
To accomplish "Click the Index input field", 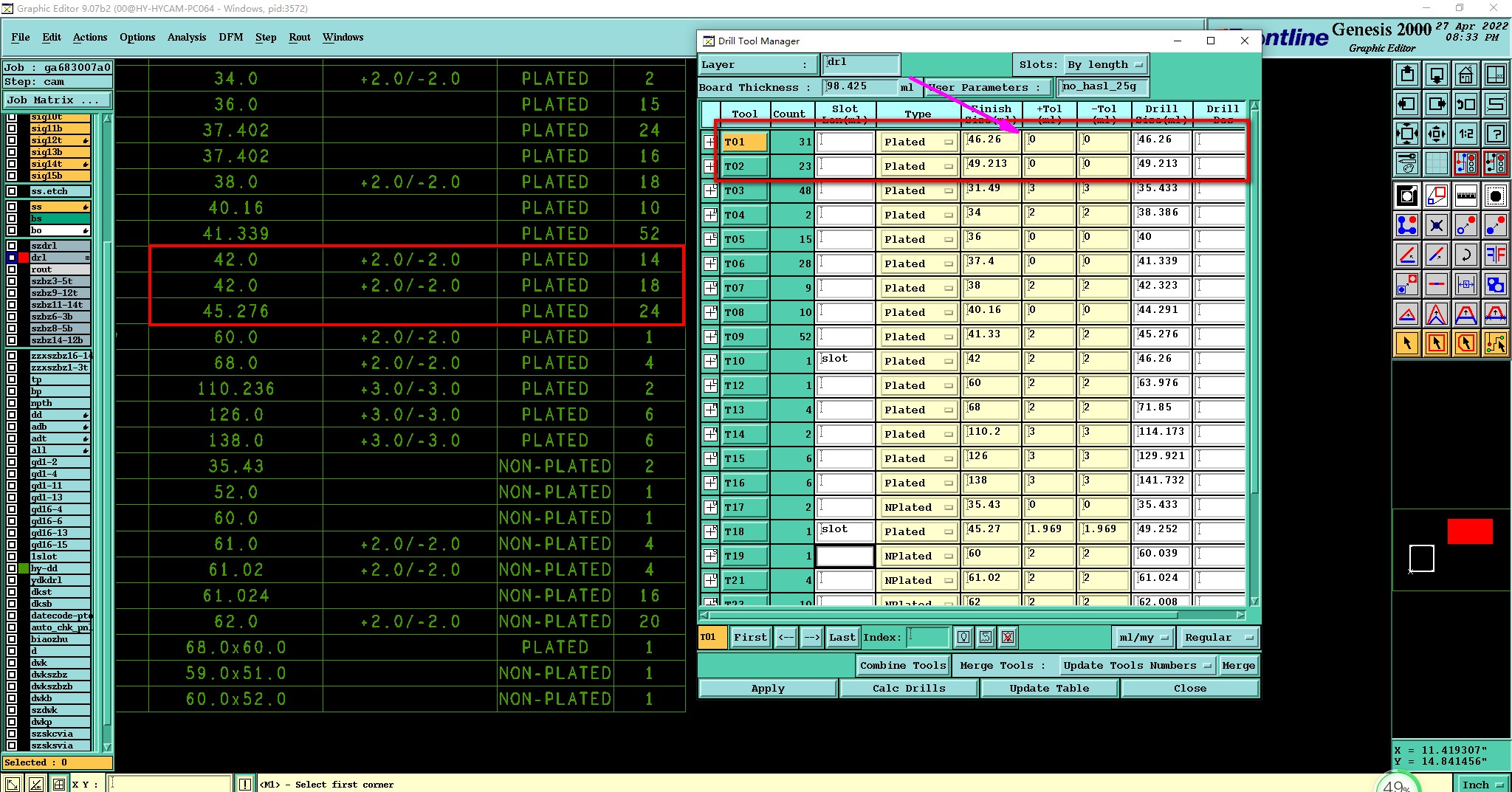I will 927,637.
